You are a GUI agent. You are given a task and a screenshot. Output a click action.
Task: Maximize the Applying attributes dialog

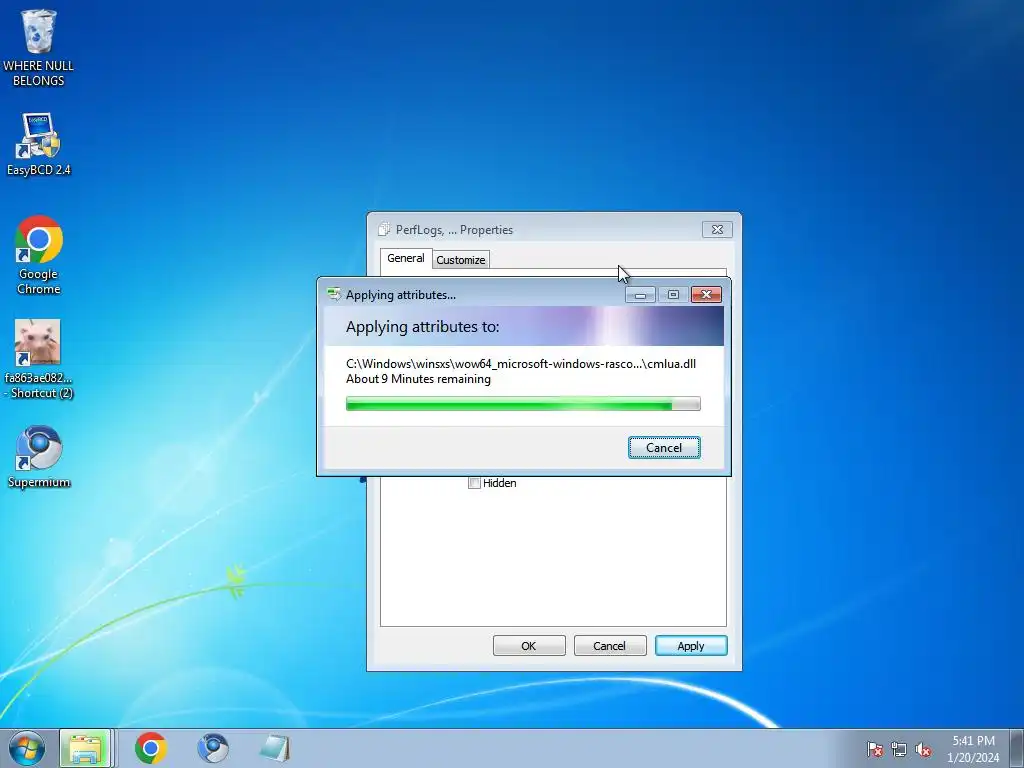click(x=673, y=295)
